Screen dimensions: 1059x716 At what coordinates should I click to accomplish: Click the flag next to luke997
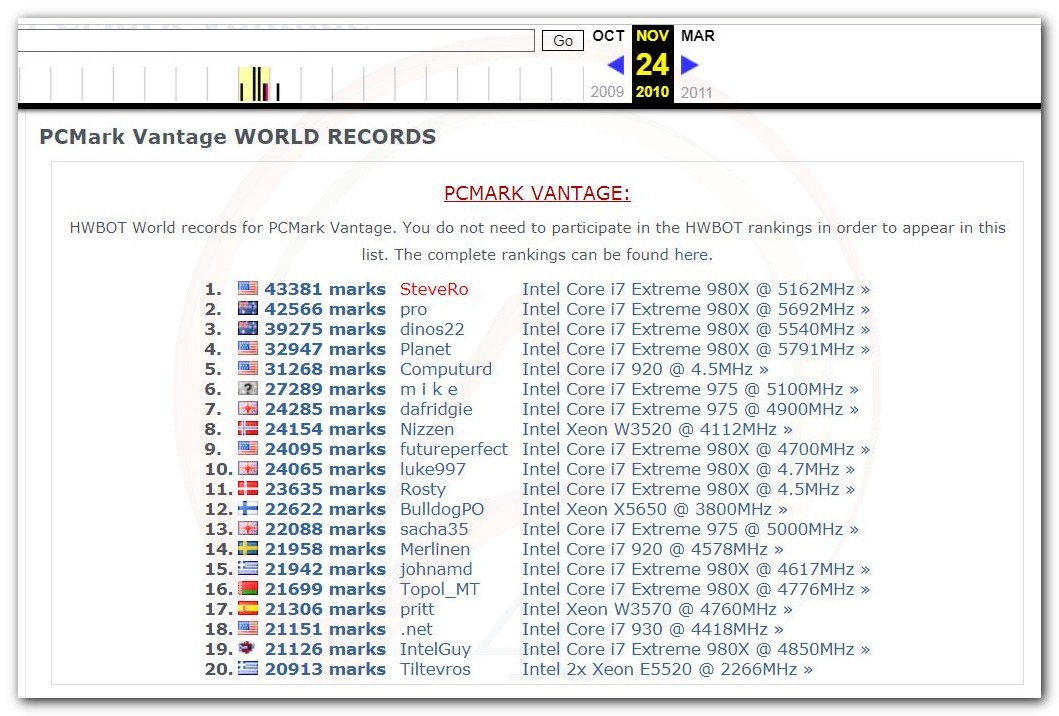tap(248, 469)
